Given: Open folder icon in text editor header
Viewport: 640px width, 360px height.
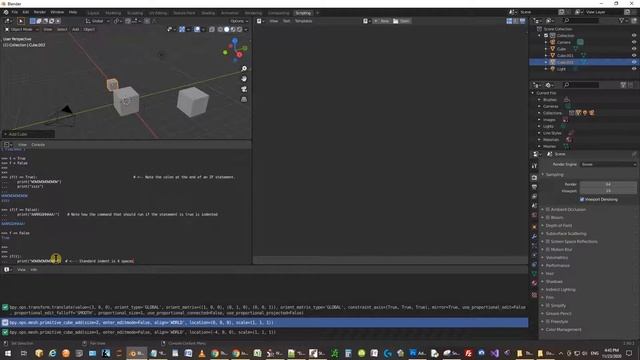Looking at the screenshot, I should pyautogui.click(x=396, y=21).
